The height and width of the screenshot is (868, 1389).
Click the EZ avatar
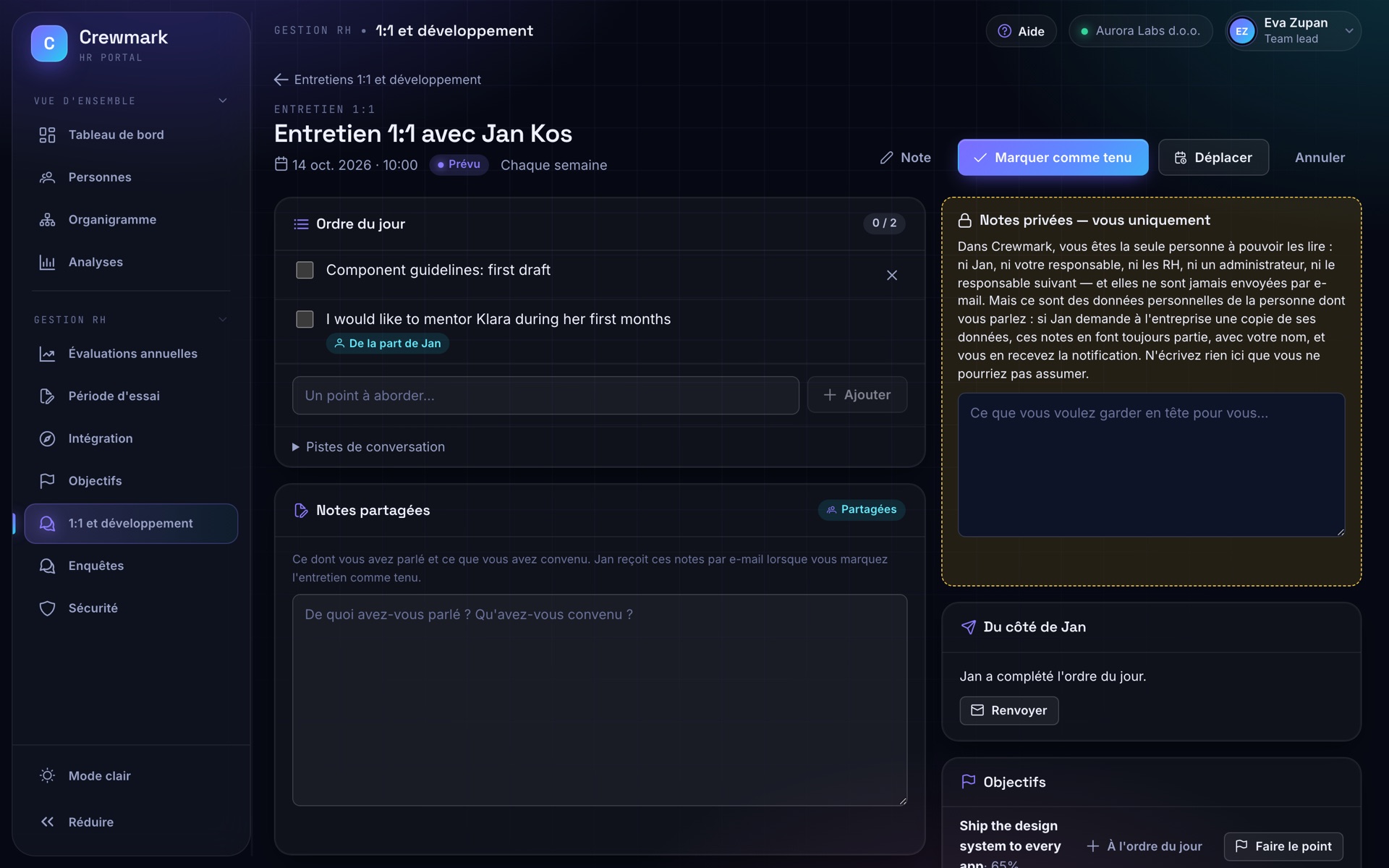pos(1242,31)
